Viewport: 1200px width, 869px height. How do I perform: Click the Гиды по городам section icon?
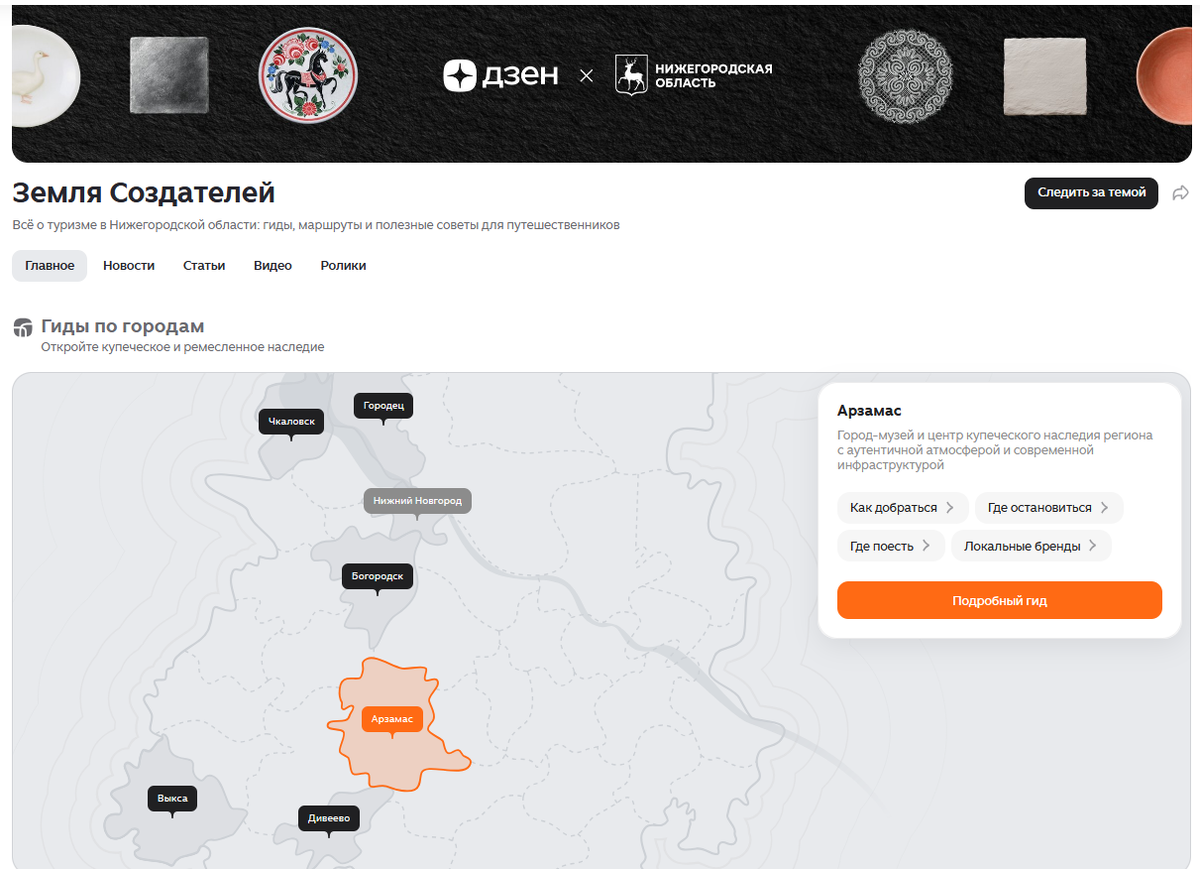[x=23, y=328]
